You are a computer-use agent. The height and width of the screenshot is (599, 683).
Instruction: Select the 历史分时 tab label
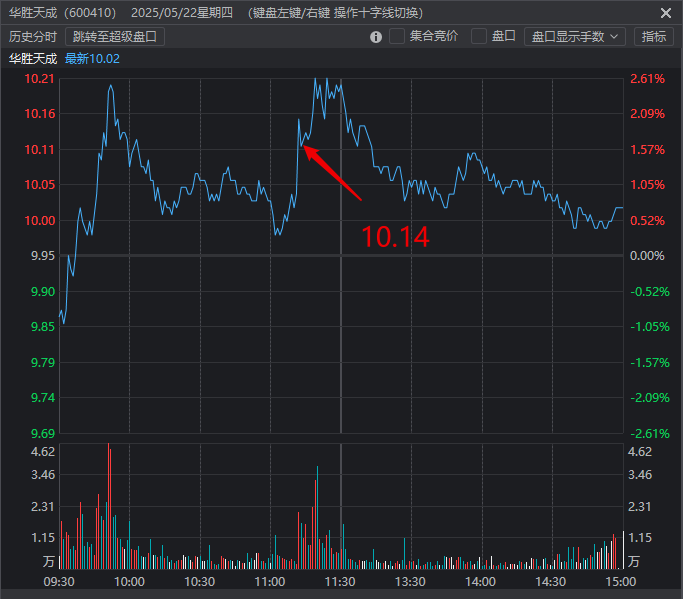pos(33,36)
